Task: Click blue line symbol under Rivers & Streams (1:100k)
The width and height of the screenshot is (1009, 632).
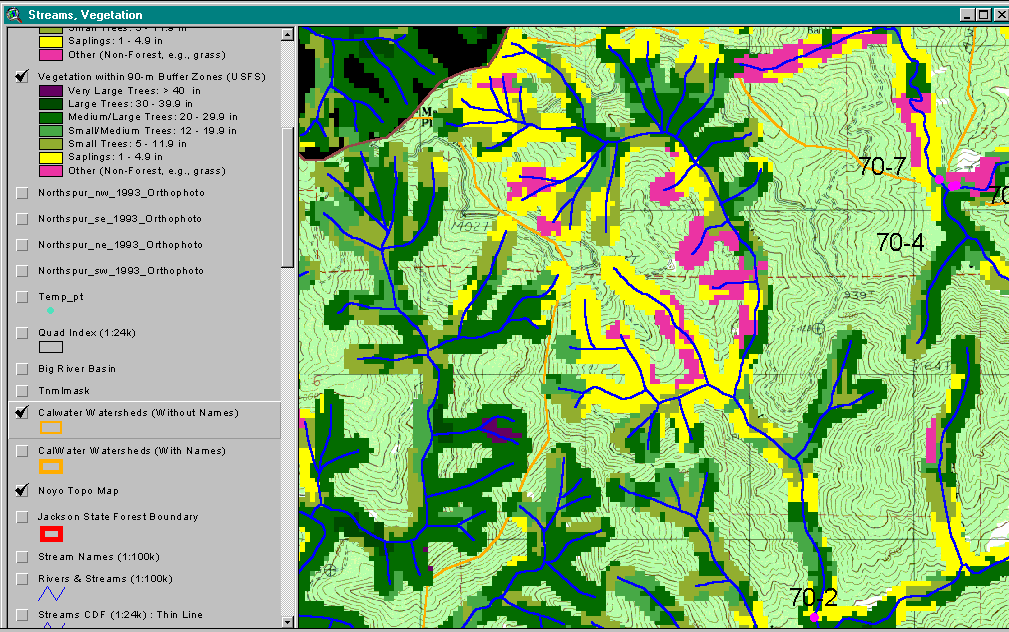Action: (x=51, y=593)
